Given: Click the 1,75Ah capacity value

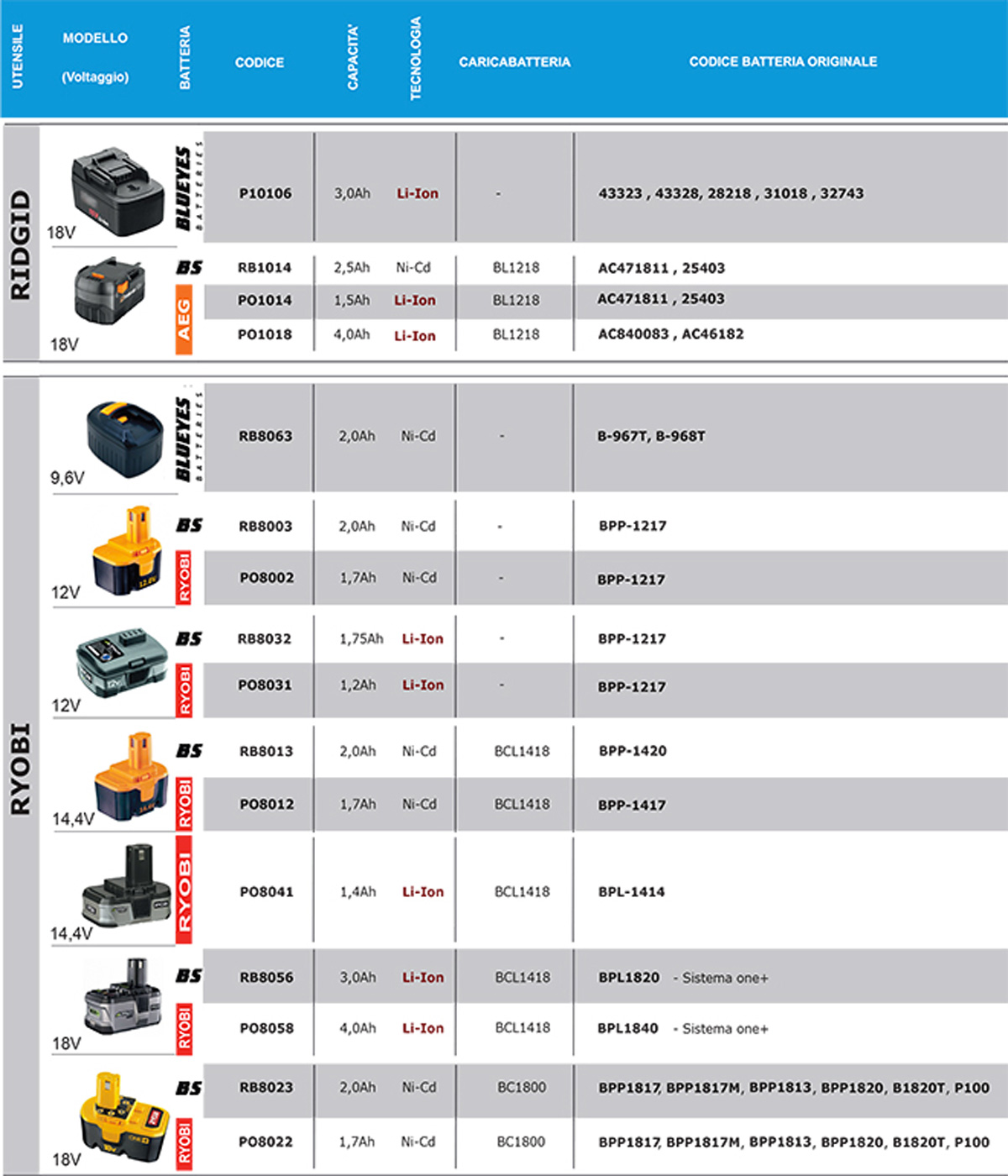Looking at the screenshot, I should [361, 639].
